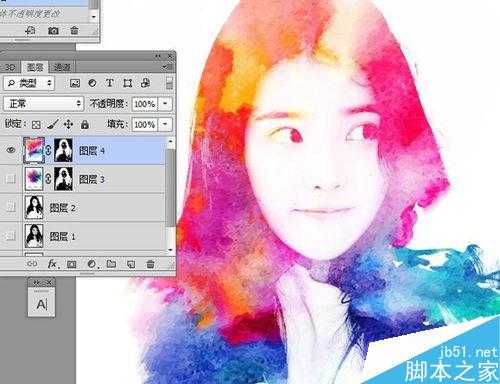This screenshot has width=500, height=384.
Task: Add a layer style via fx icon
Action: (53, 264)
